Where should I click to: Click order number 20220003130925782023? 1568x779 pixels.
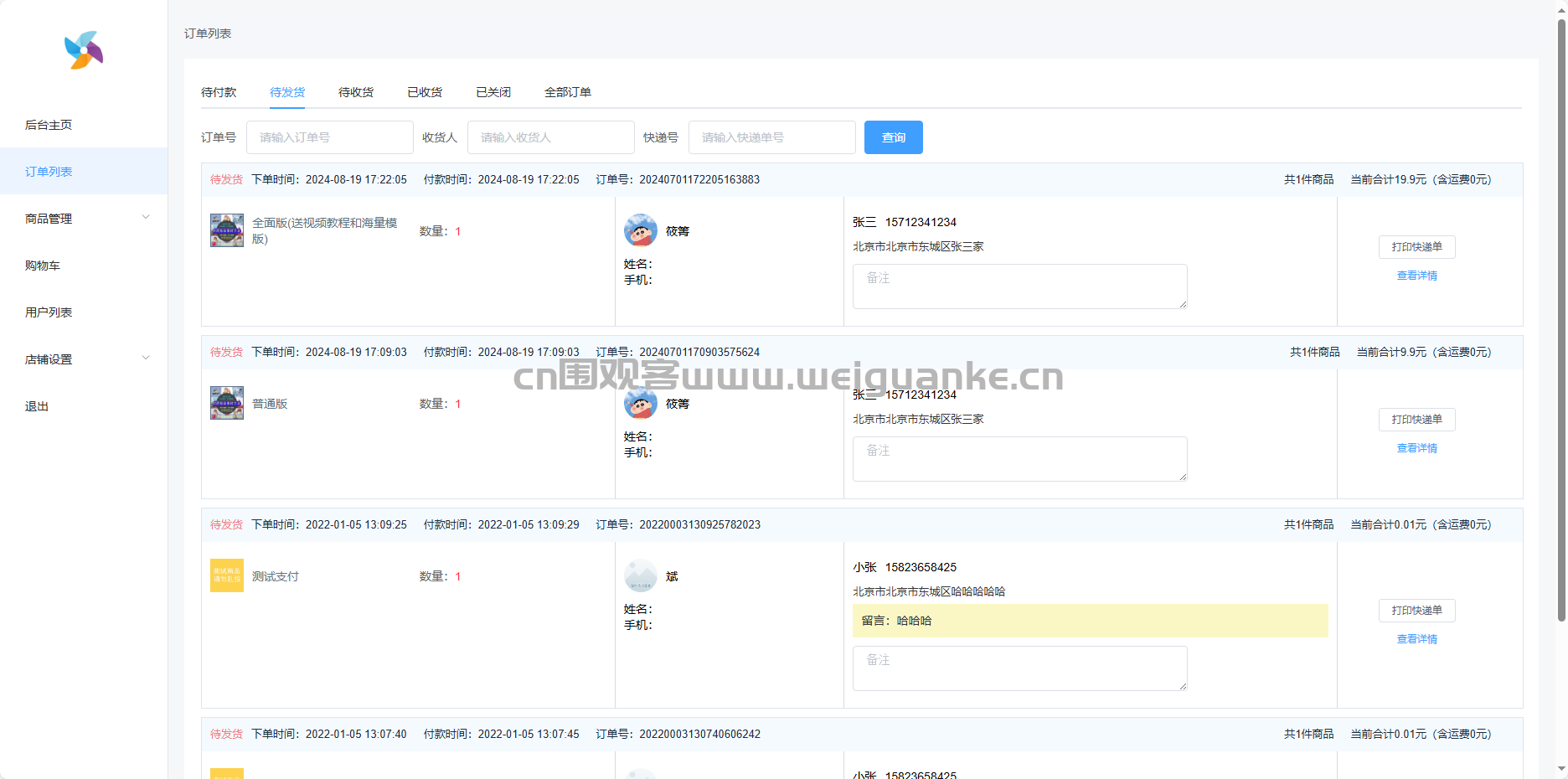tap(700, 524)
